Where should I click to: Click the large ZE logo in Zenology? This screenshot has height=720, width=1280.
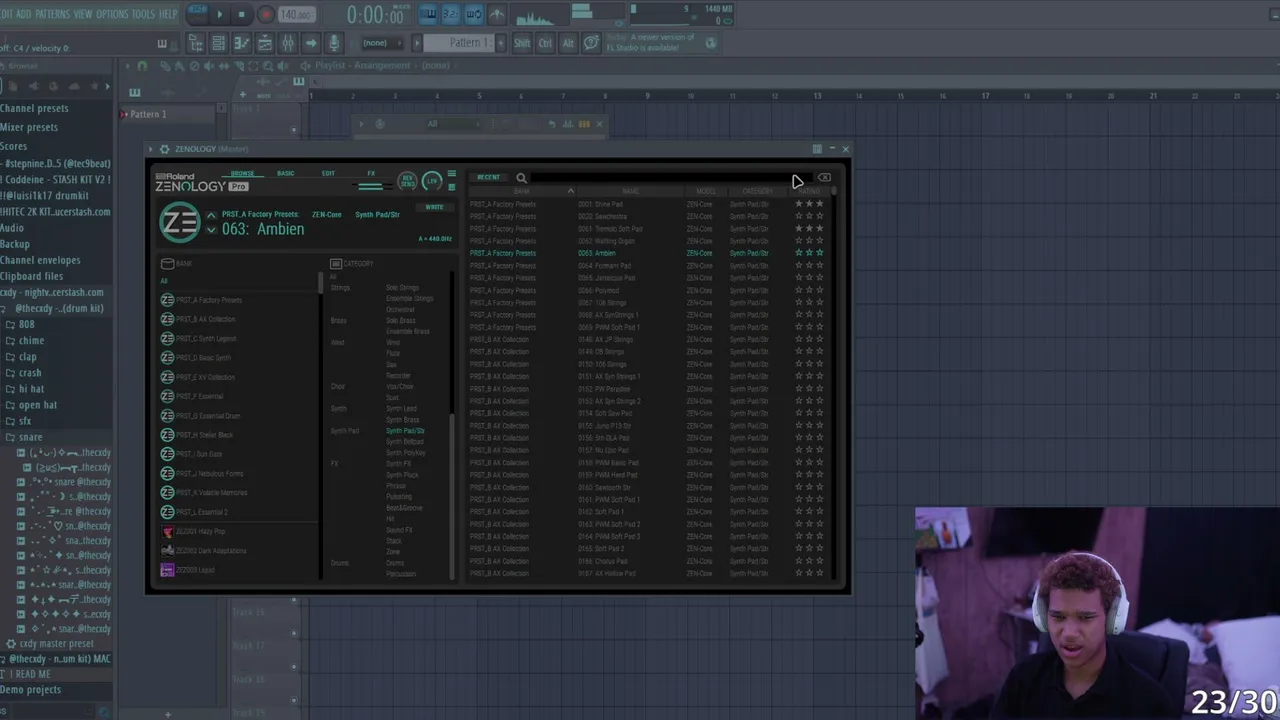pos(180,223)
